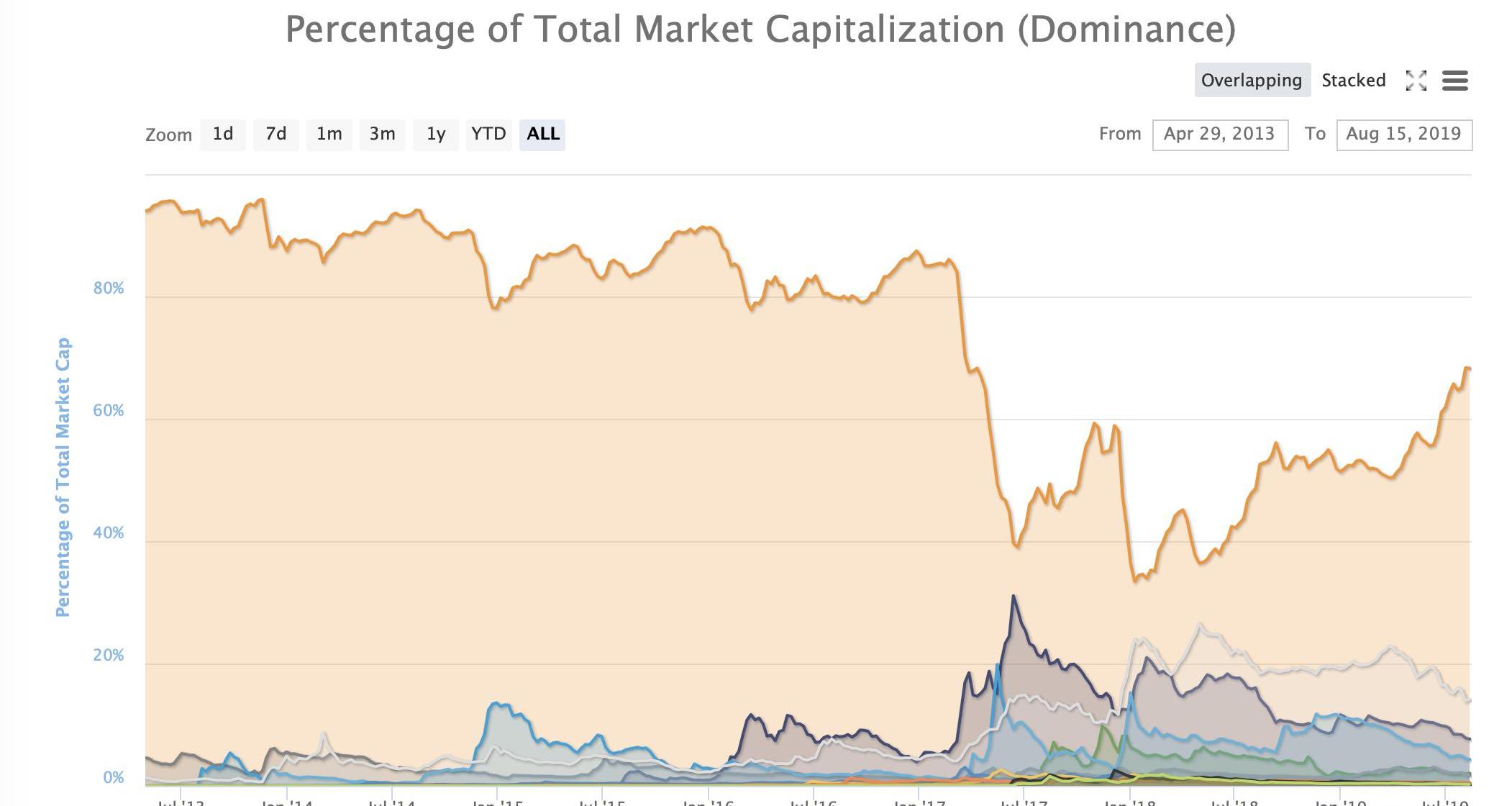Select the ALL zoom range
The image size is (1512, 806).
coord(542,135)
